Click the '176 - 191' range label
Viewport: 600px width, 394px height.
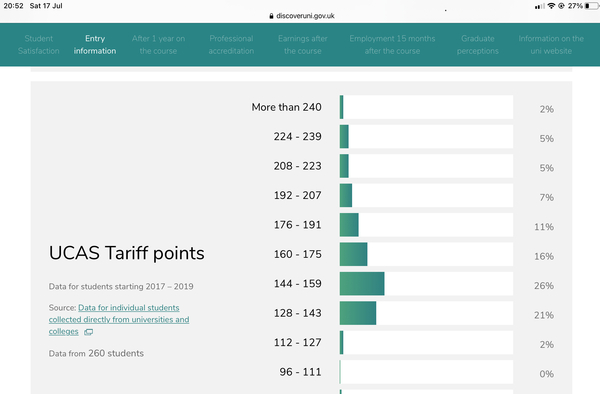pos(297,225)
